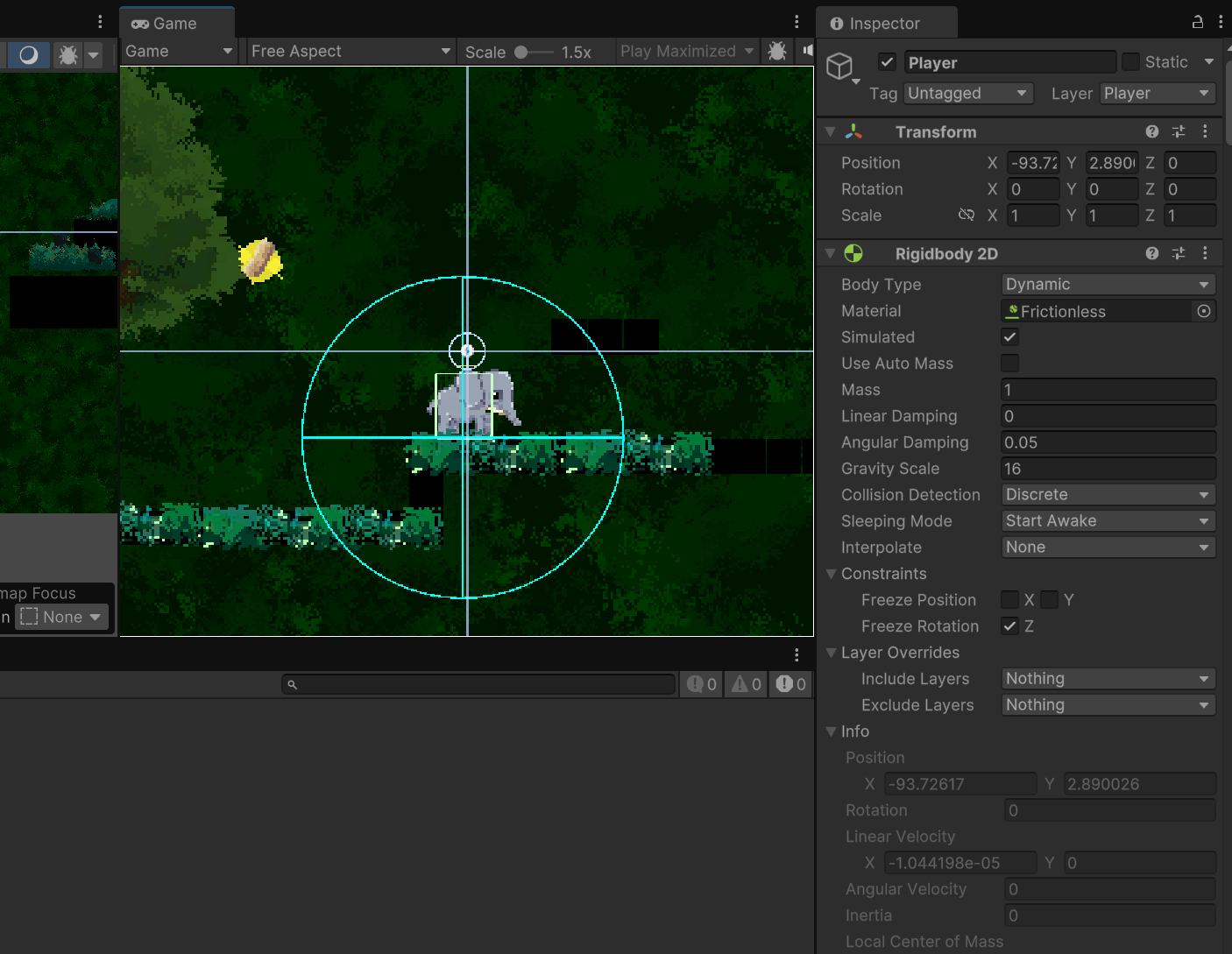Click the Game view gizmos bug icon

(x=776, y=51)
